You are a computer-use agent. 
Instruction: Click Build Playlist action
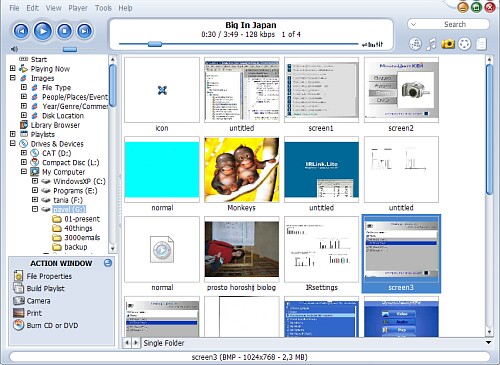coord(46,289)
